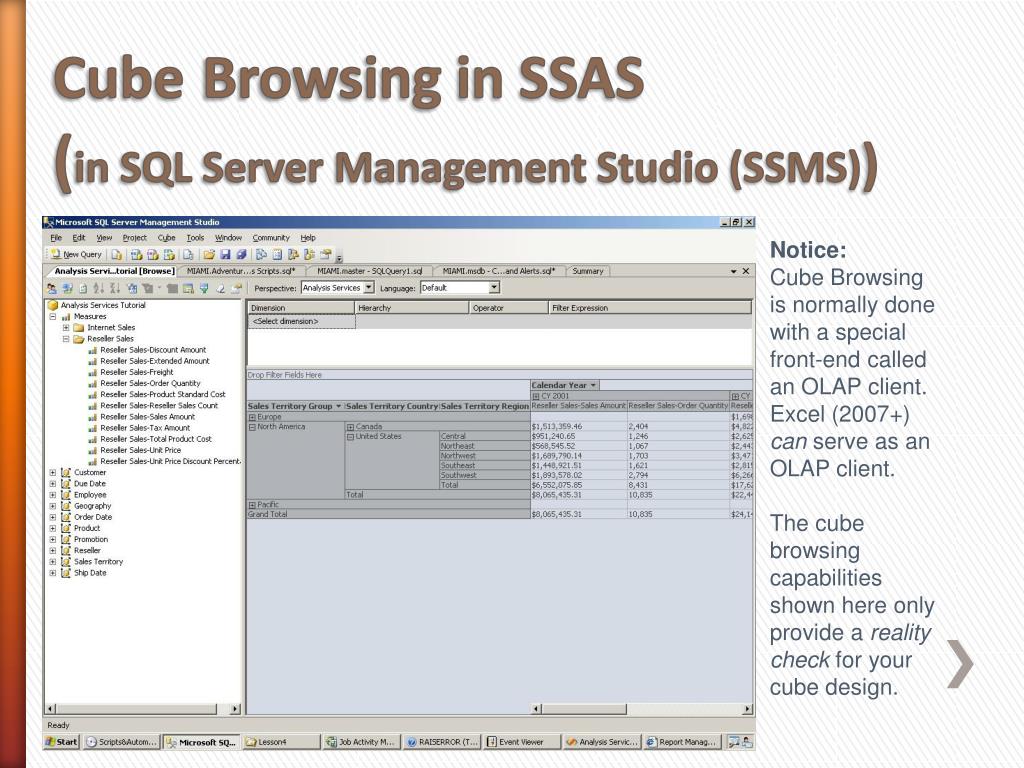
Task: Click the Summary page icon in the main toolbar
Action: tap(277, 254)
